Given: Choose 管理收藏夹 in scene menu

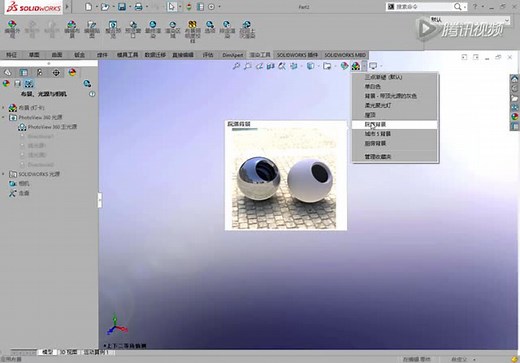Looking at the screenshot, I should point(395,156).
